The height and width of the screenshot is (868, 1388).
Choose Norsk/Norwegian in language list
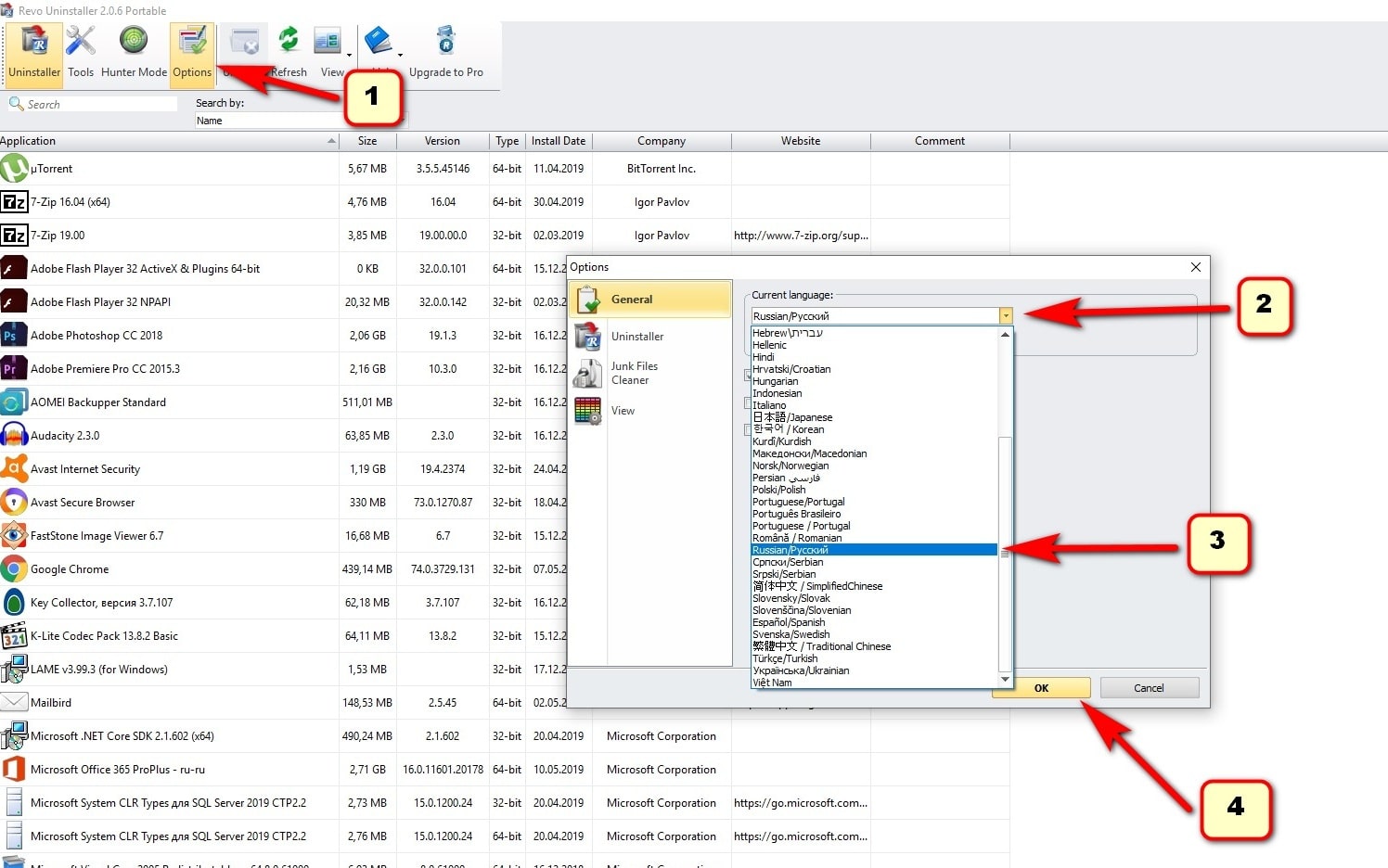click(x=790, y=466)
